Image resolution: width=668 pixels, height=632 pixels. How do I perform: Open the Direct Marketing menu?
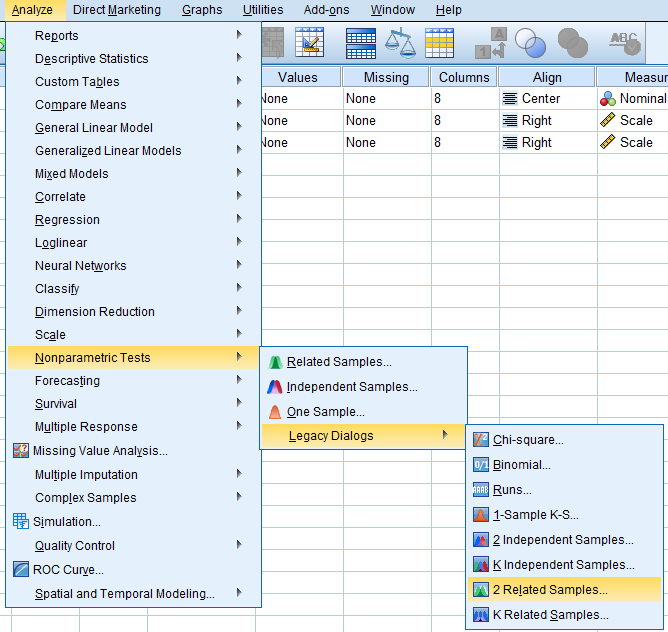click(x=117, y=10)
